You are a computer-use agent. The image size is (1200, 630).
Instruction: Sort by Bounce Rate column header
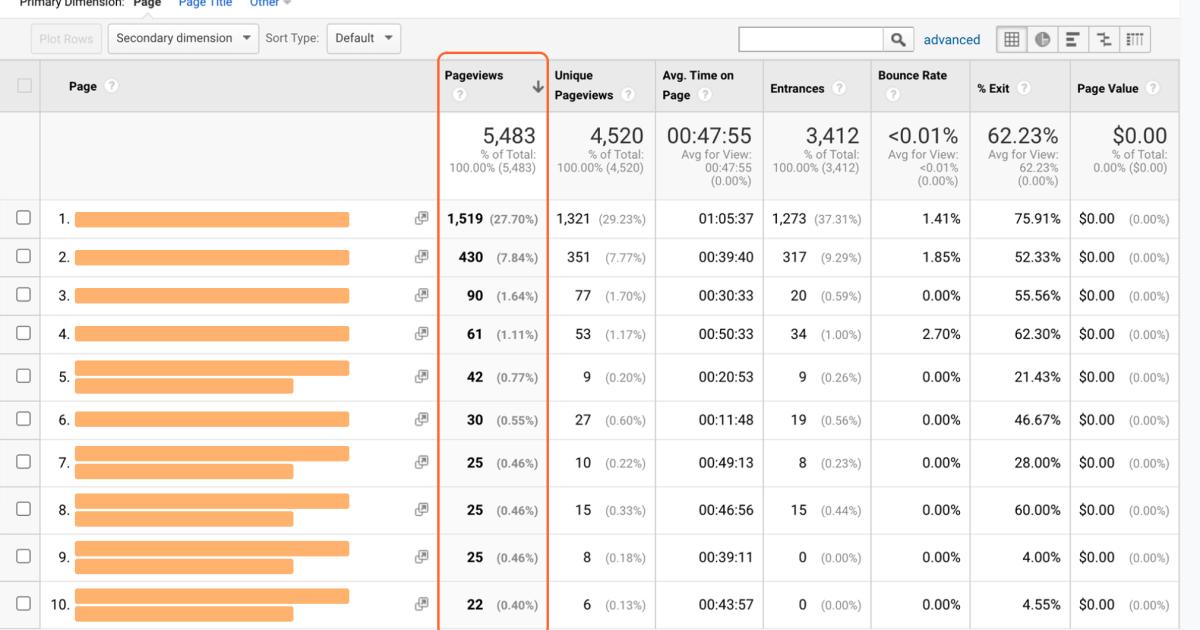[912, 76]
